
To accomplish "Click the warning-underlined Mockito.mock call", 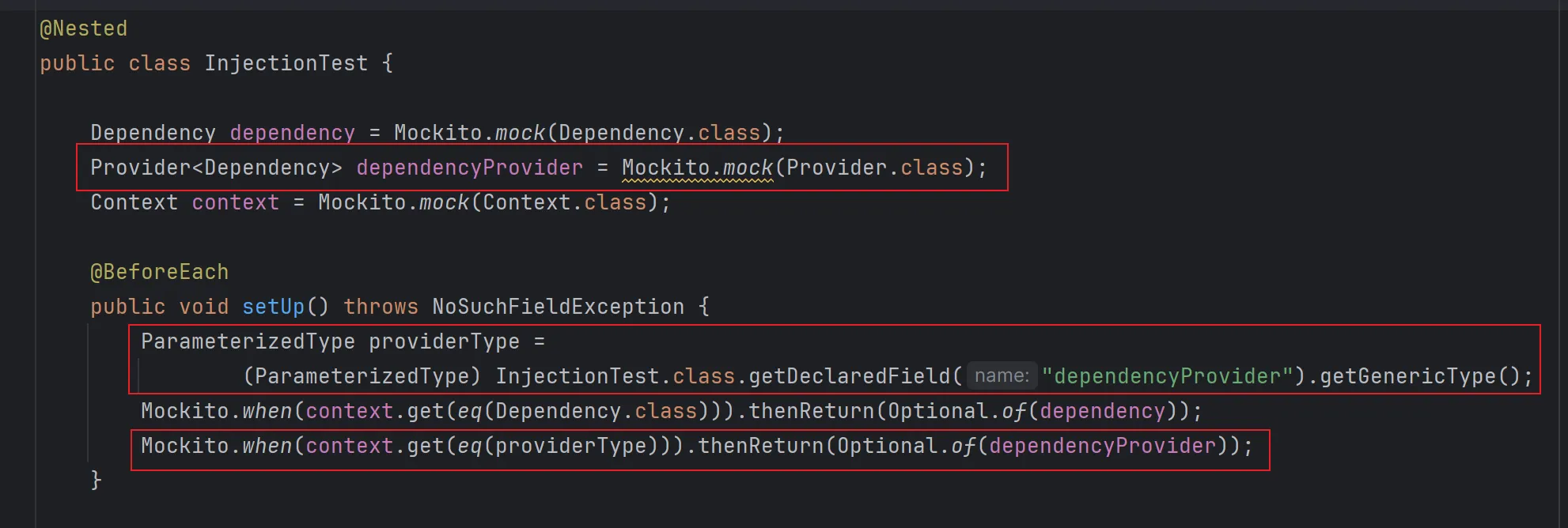I will point(697,168).
